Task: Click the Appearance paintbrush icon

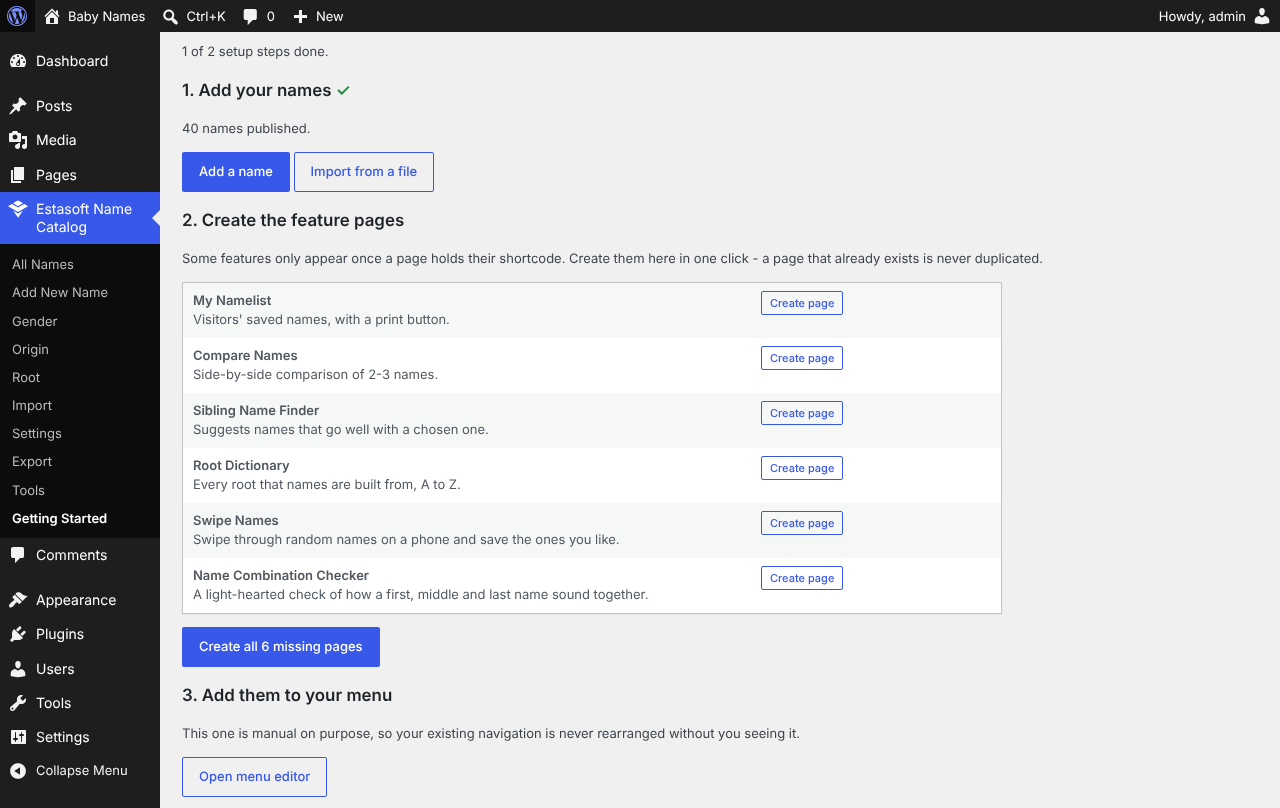Action: [18, 600]
